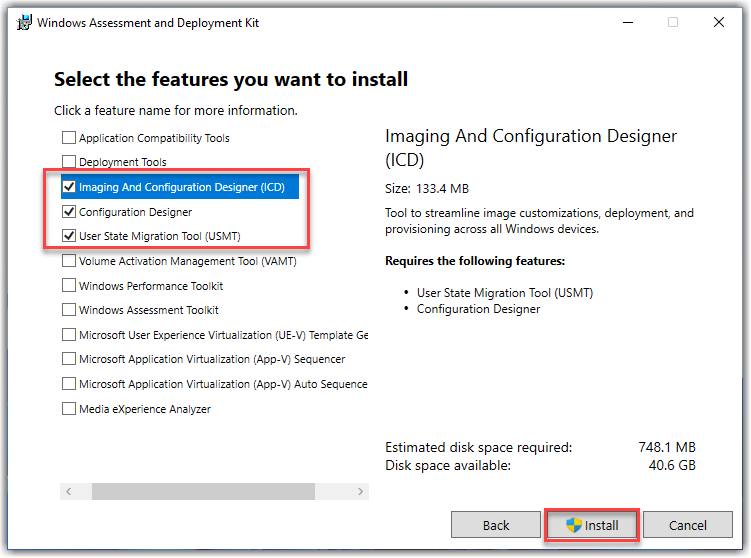Select the Application Compatibility Tools feature name
Image resolution: width=751 pixels, height=558 pixels.
point(154,138)
